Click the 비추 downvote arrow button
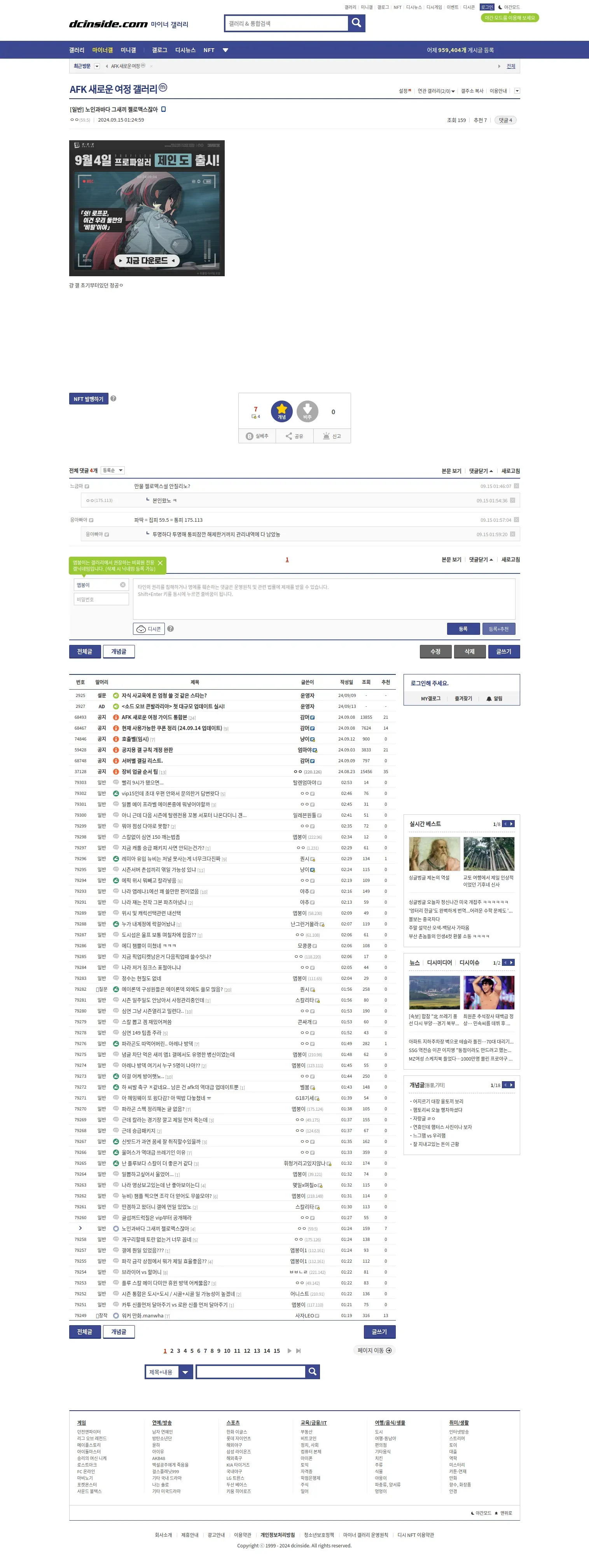Viewport: 589px width, 1568px height. pyautogui.click(x=307, y=411)
